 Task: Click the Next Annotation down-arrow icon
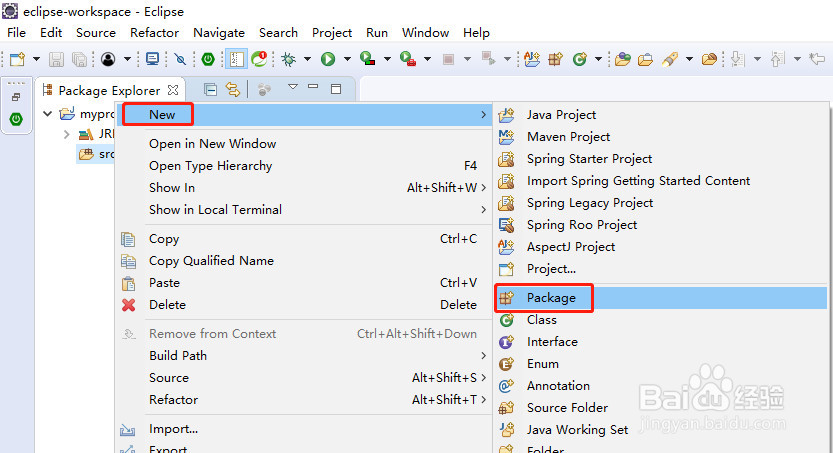[x=737, y=59]
